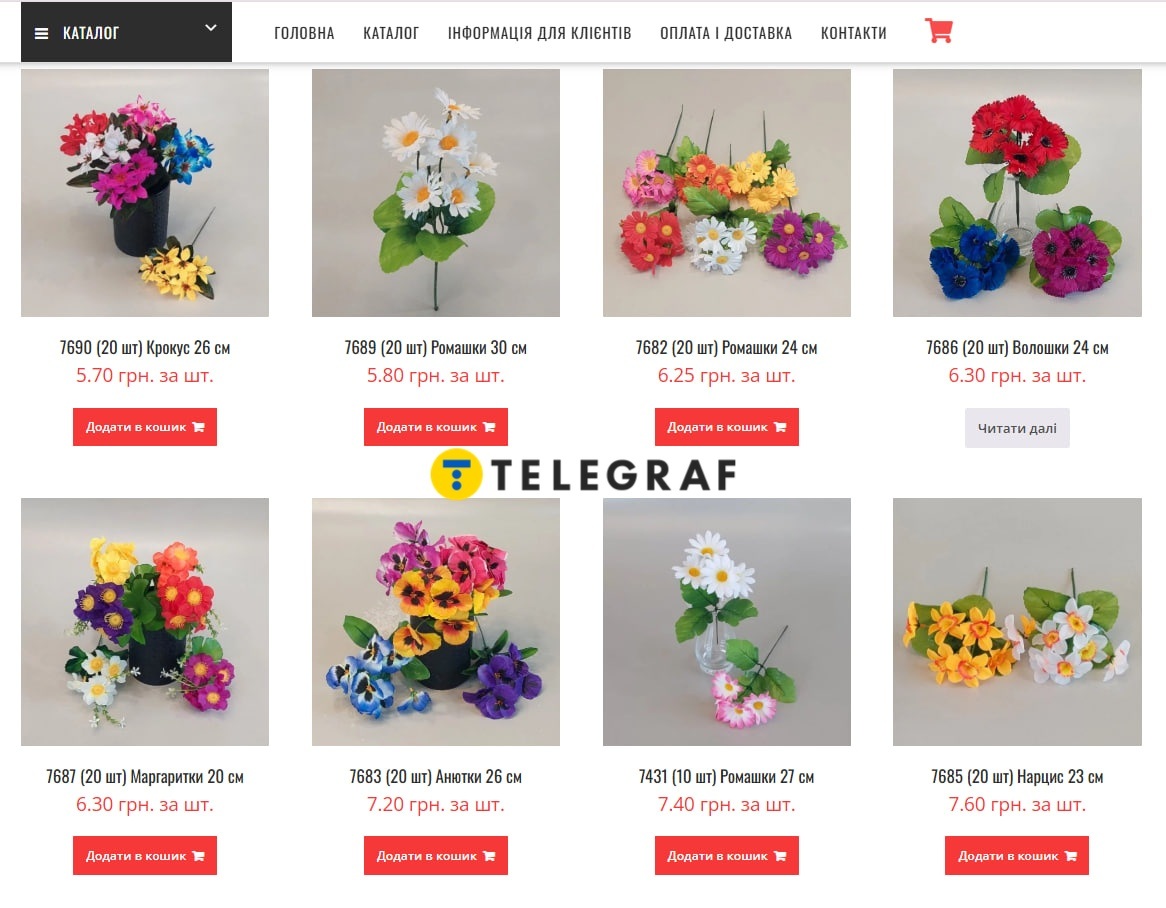Add 7690 Крокус 26 см to cart

pos(145,427)
